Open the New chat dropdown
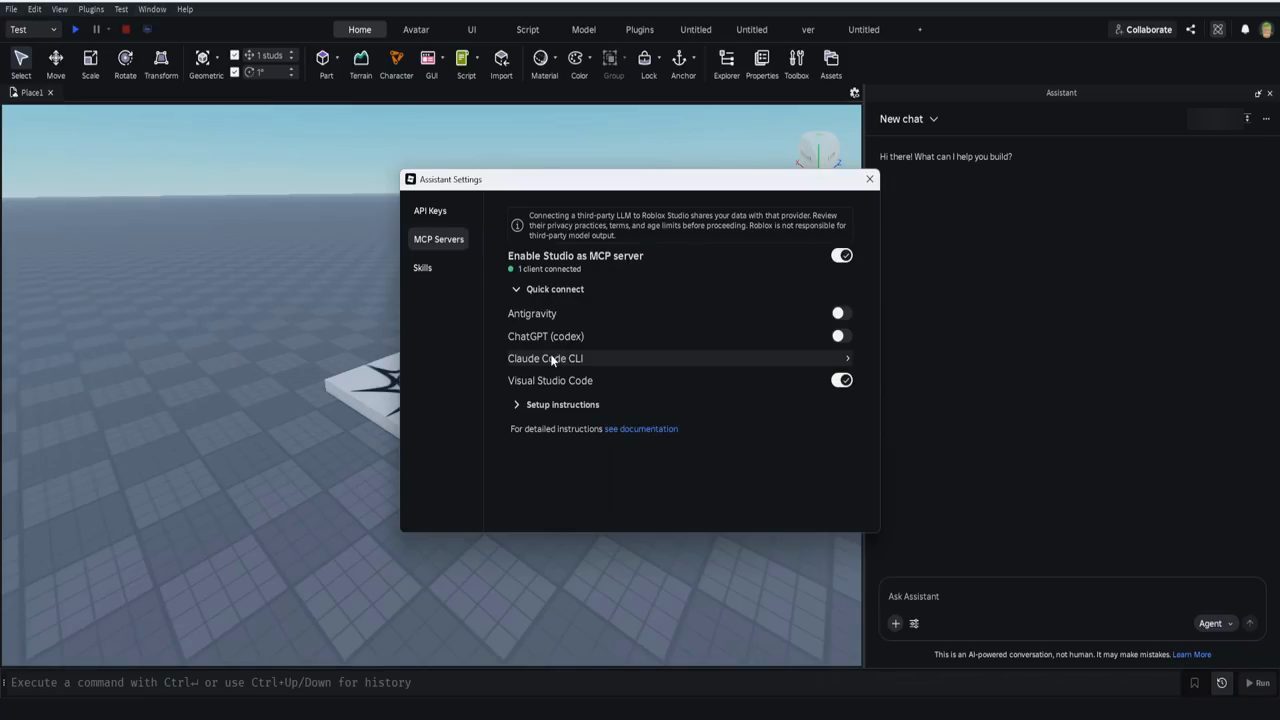The height and width of the screenshot is (720, 1280). click(x=909, y=119)
